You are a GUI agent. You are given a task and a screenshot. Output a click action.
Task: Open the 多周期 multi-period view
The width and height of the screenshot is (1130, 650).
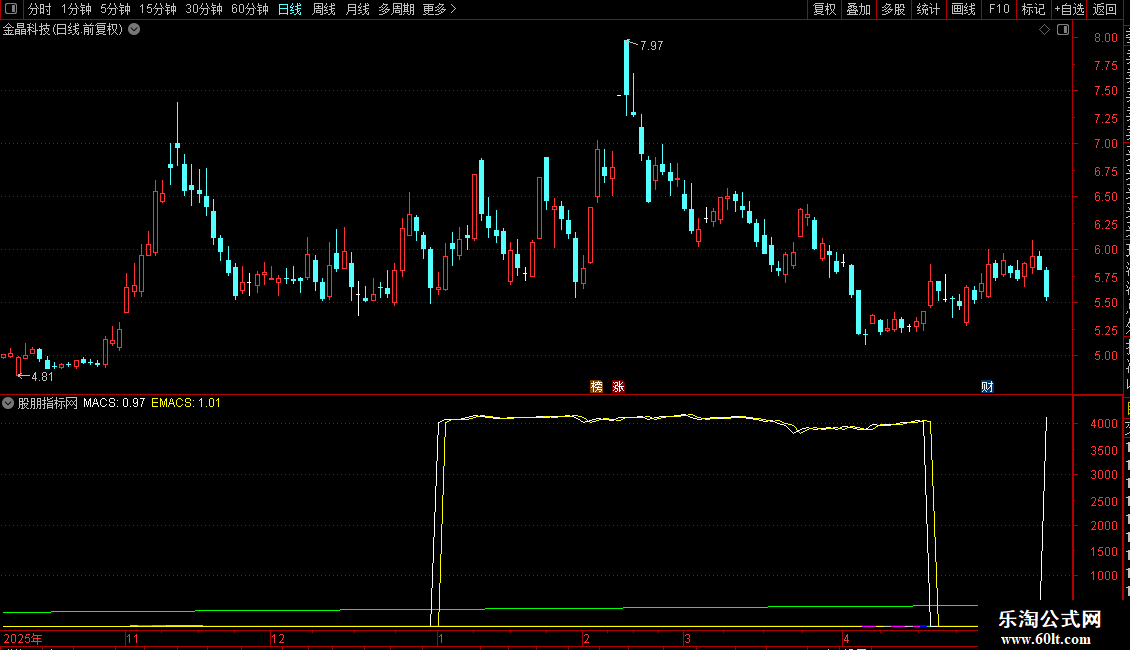coord(396,9)
